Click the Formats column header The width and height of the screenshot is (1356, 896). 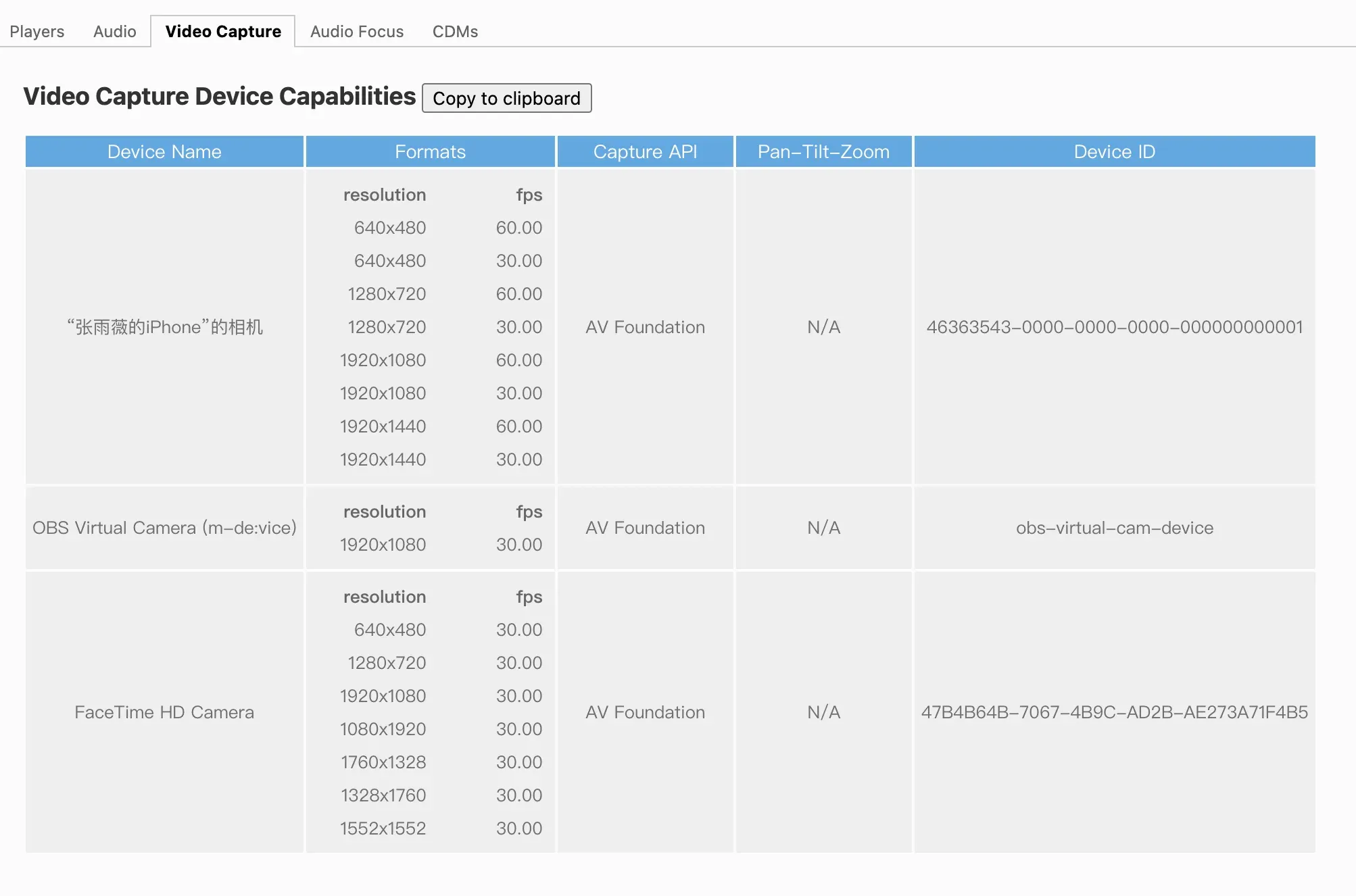(x=430, y=151)
